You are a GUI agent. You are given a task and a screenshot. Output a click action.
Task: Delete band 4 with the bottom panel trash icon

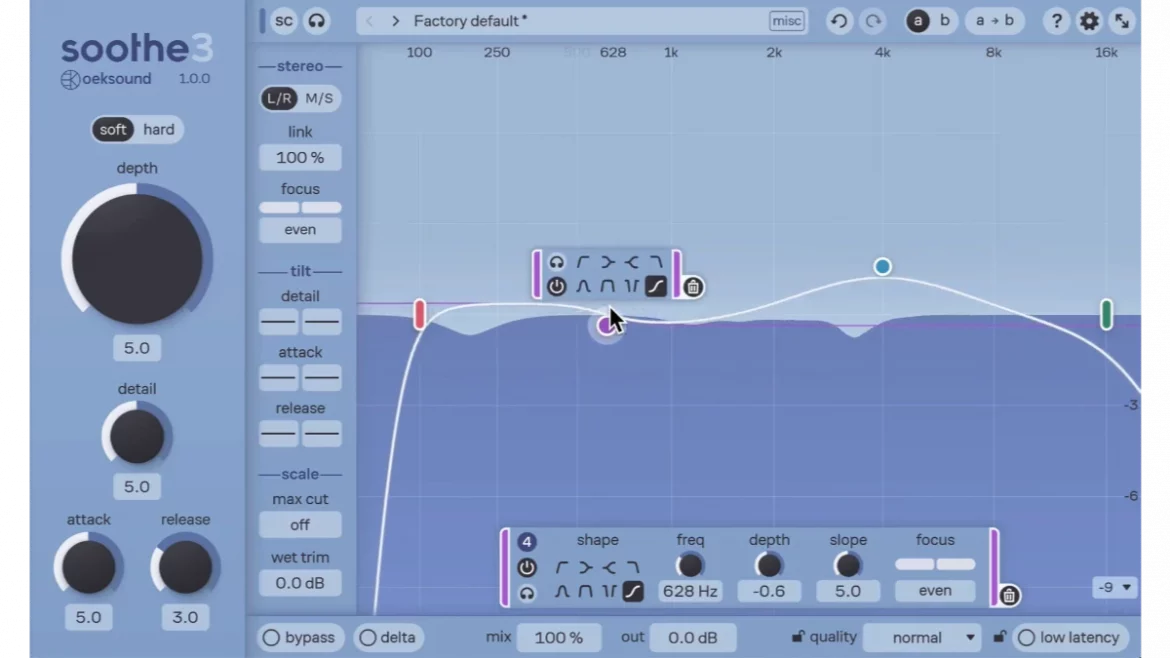(1009, 595)
